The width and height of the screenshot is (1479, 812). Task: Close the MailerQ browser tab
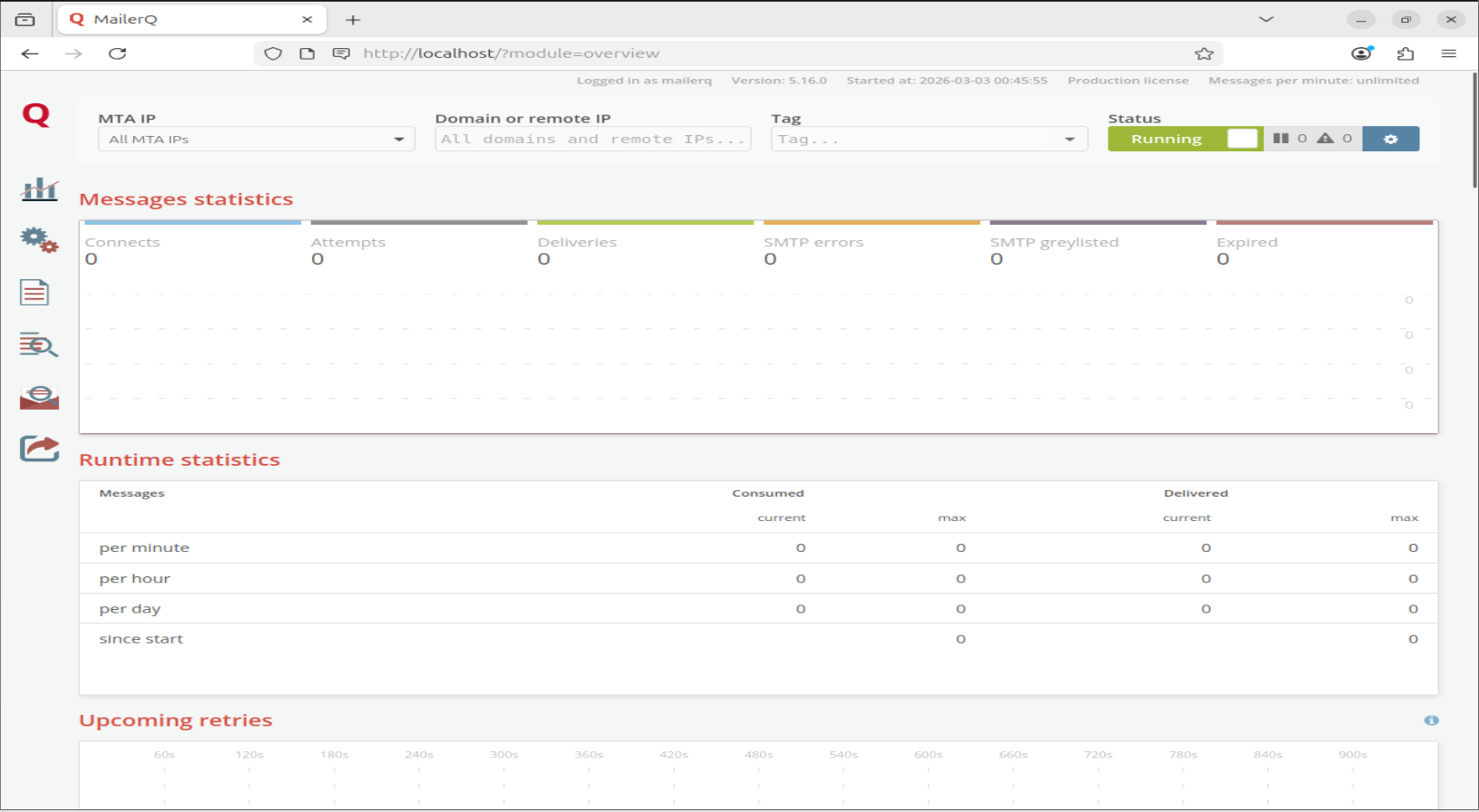click(307, 19)
